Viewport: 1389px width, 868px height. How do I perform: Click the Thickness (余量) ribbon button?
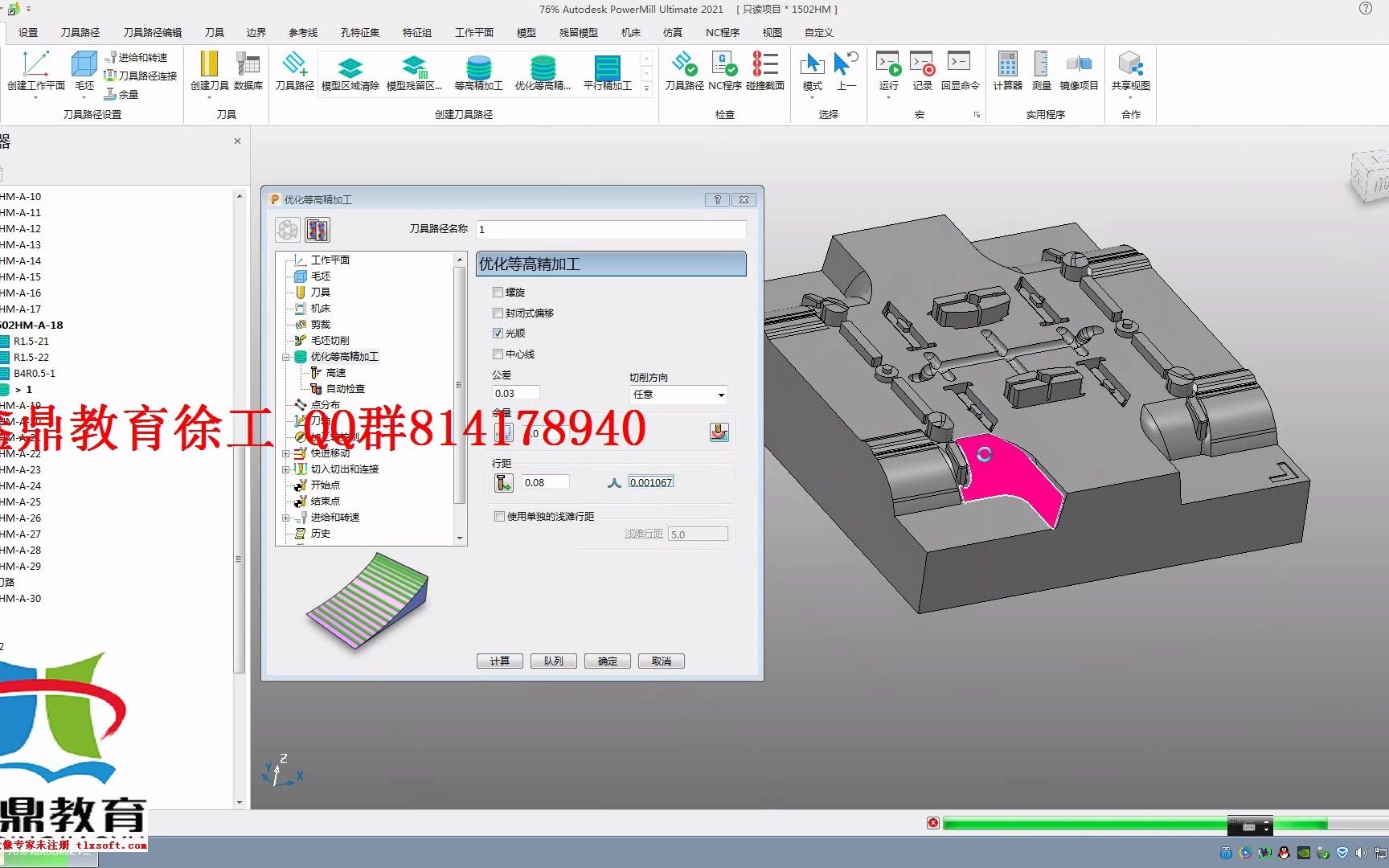(121, 94)
